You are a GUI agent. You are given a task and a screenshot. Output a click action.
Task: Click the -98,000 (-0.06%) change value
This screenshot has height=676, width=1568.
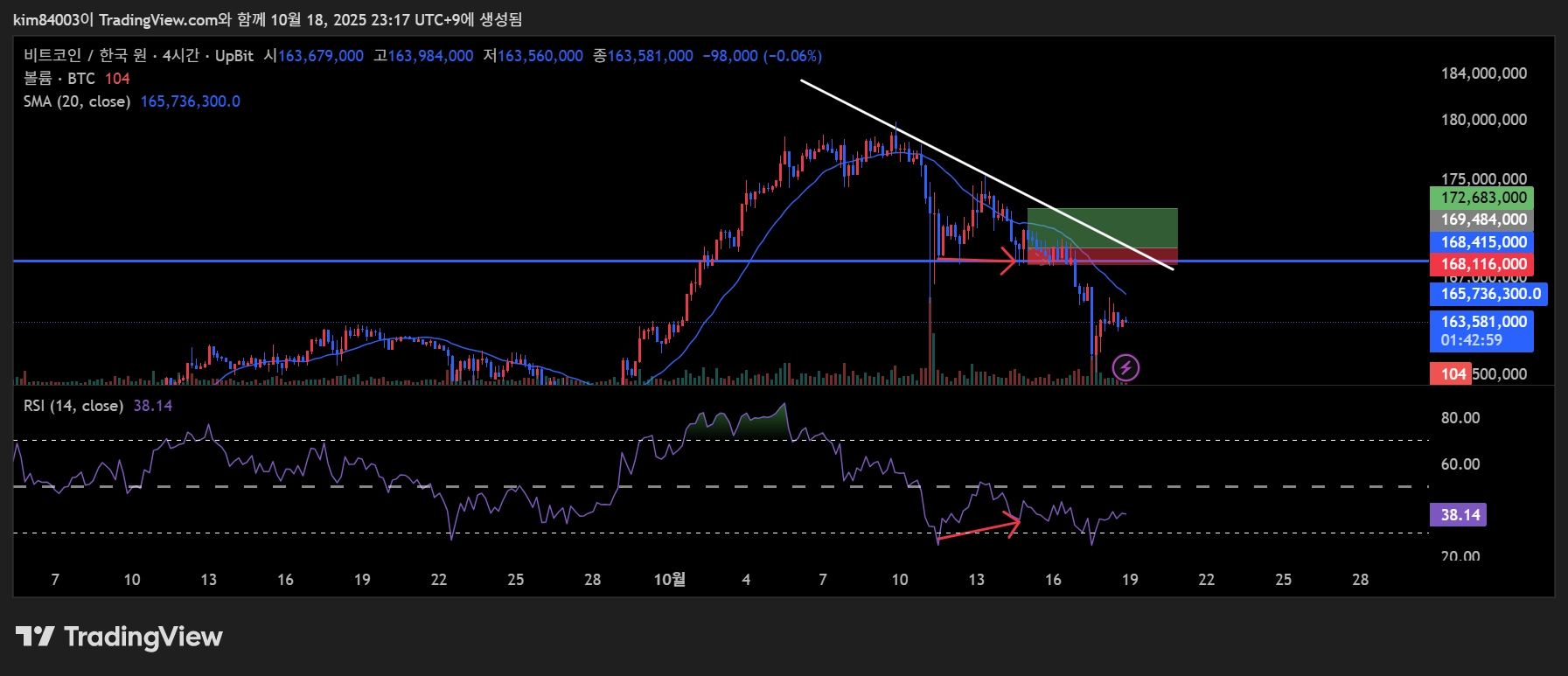pyautogui.click(x=762, y=56)
